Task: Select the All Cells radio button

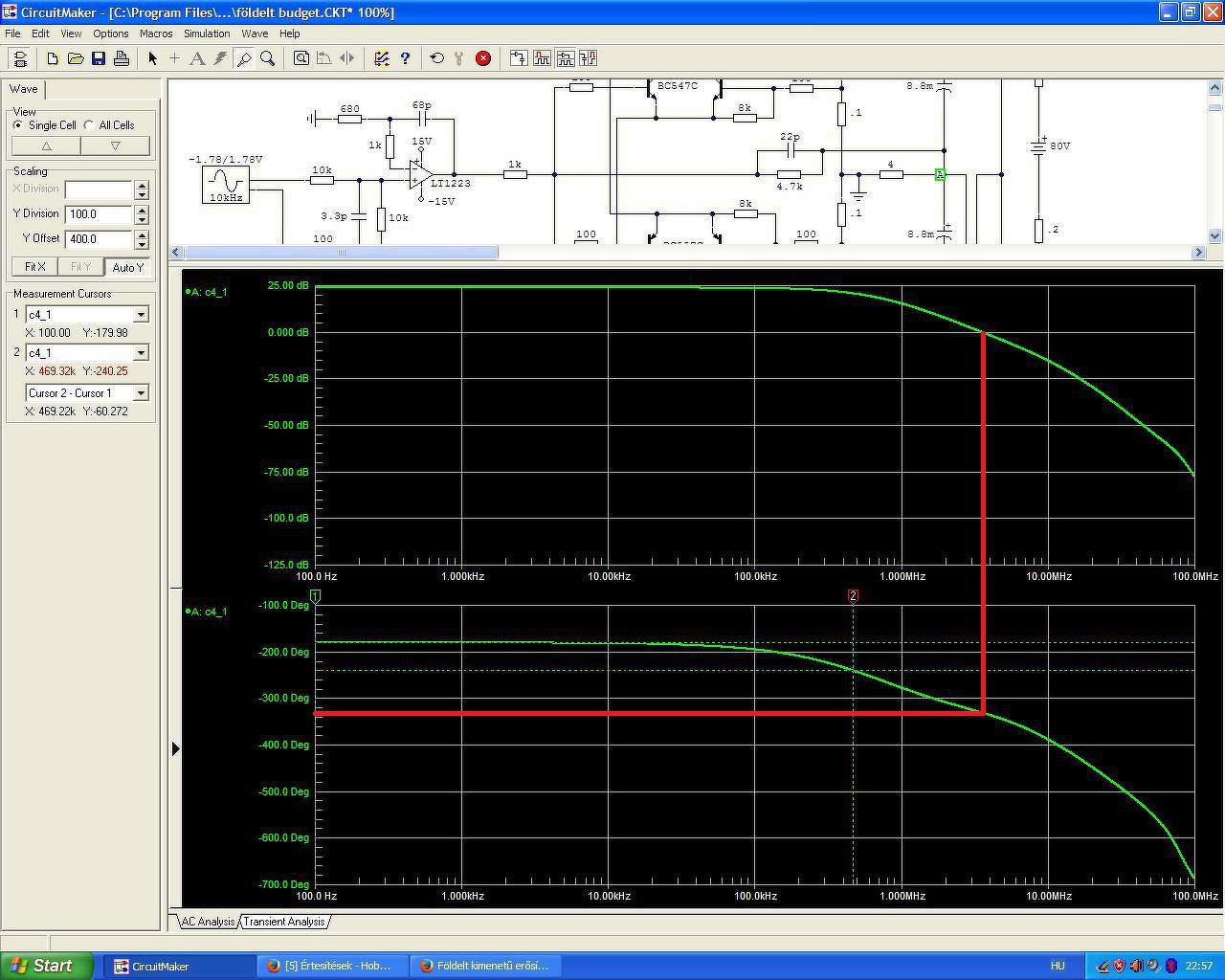Action: 89,125
